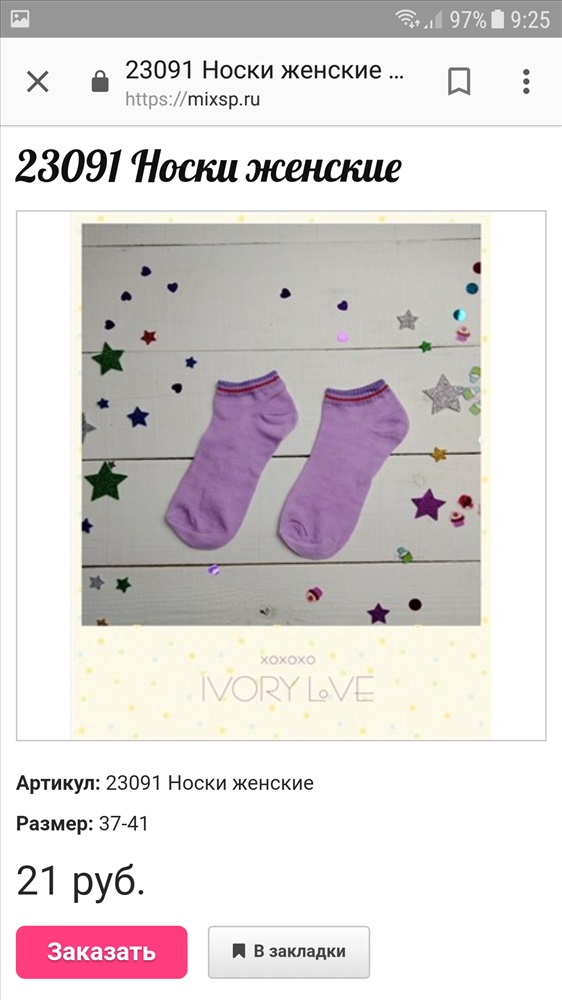
Task: Tap the Артикул product code line
Action: pos(165,783)
